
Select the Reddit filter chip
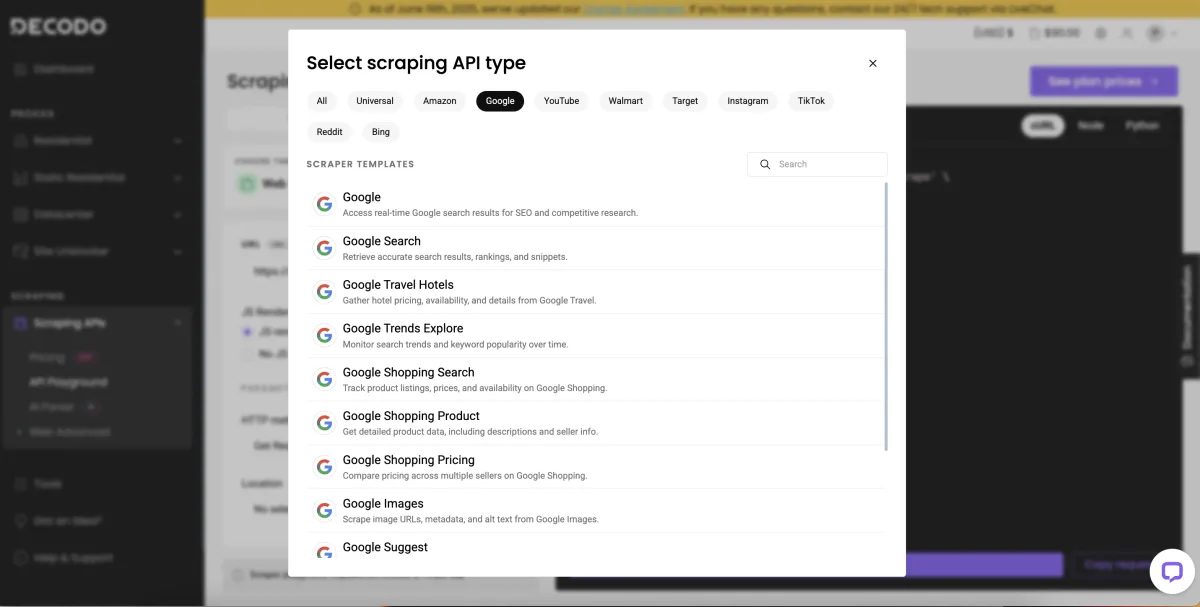(x=329, y=132)
